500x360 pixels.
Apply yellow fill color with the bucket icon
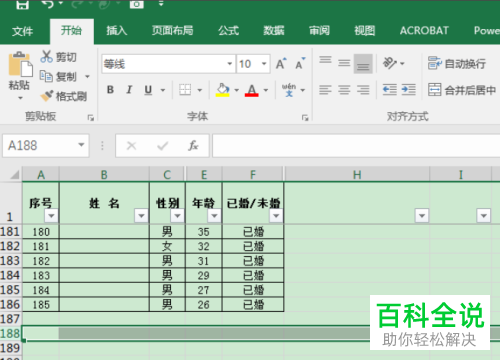click(x=223, y=90)
